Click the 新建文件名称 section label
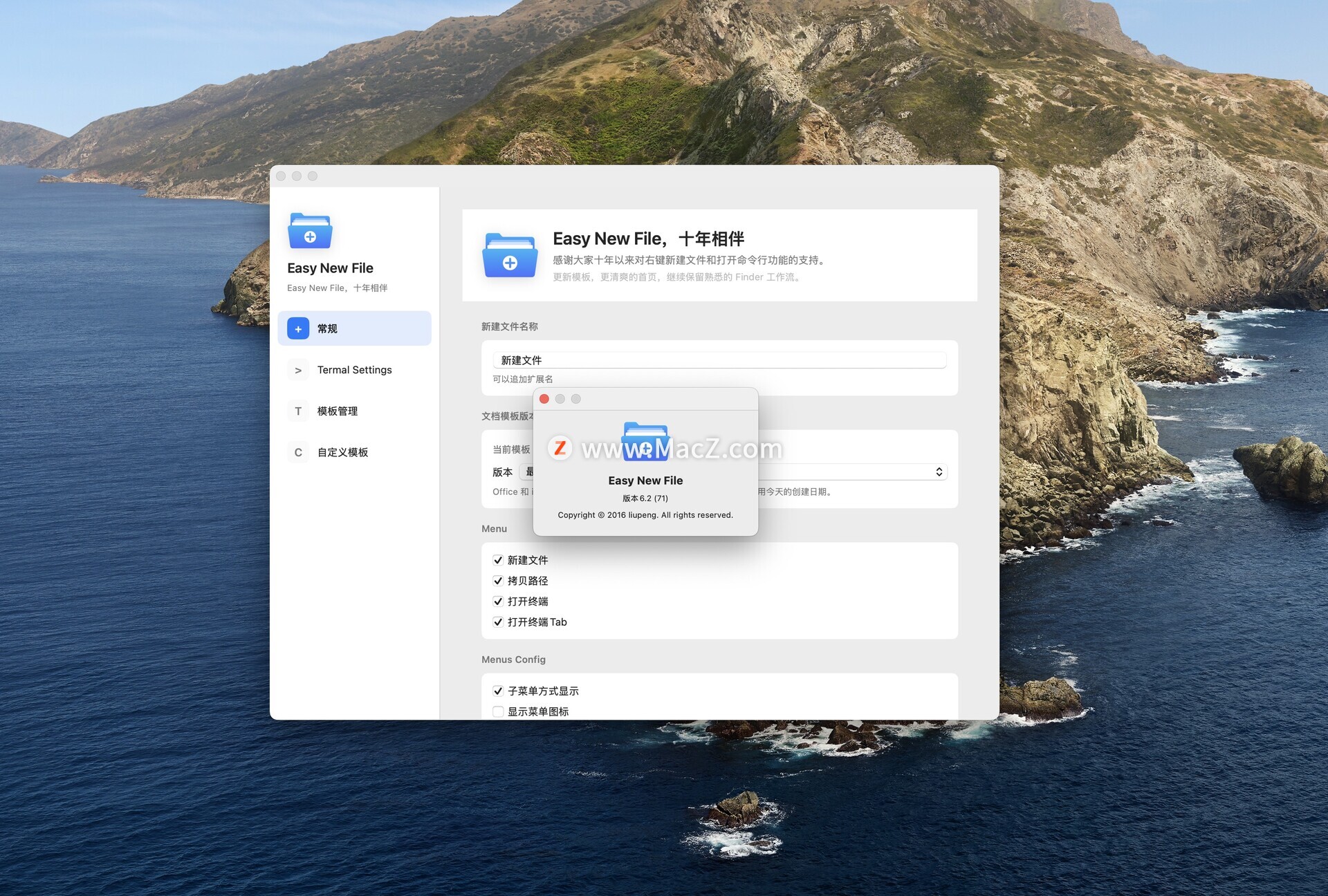The image size is (1328, 896). tap(510, 326)
